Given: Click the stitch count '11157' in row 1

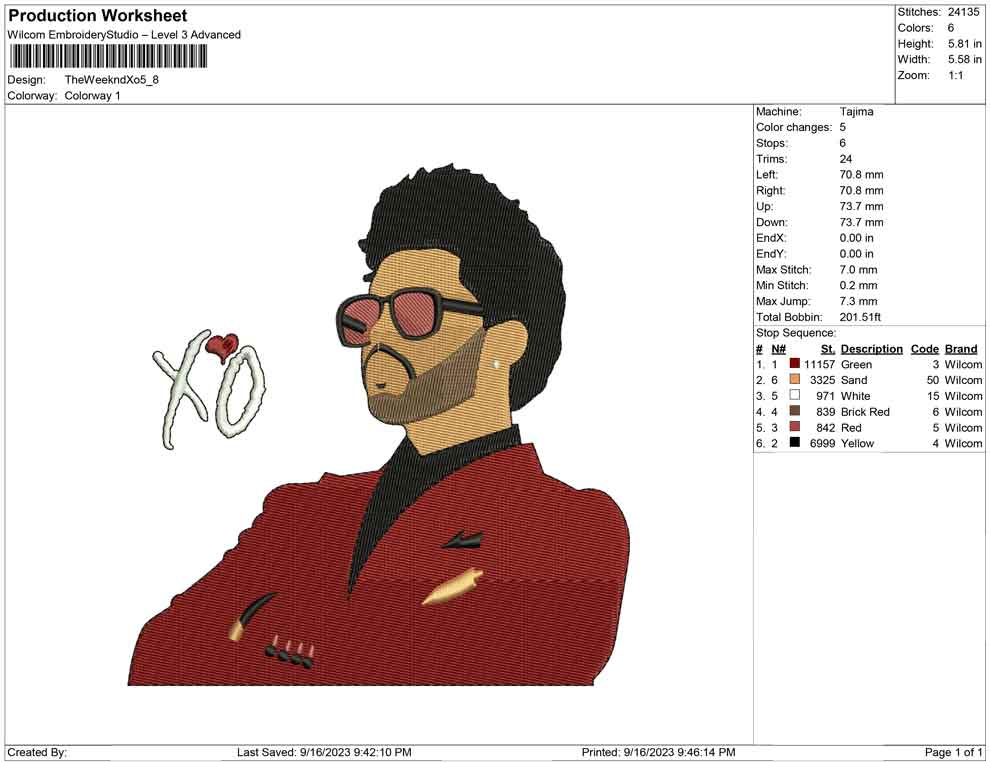Looking at the screenshot, I should click(x=819, y=364).
